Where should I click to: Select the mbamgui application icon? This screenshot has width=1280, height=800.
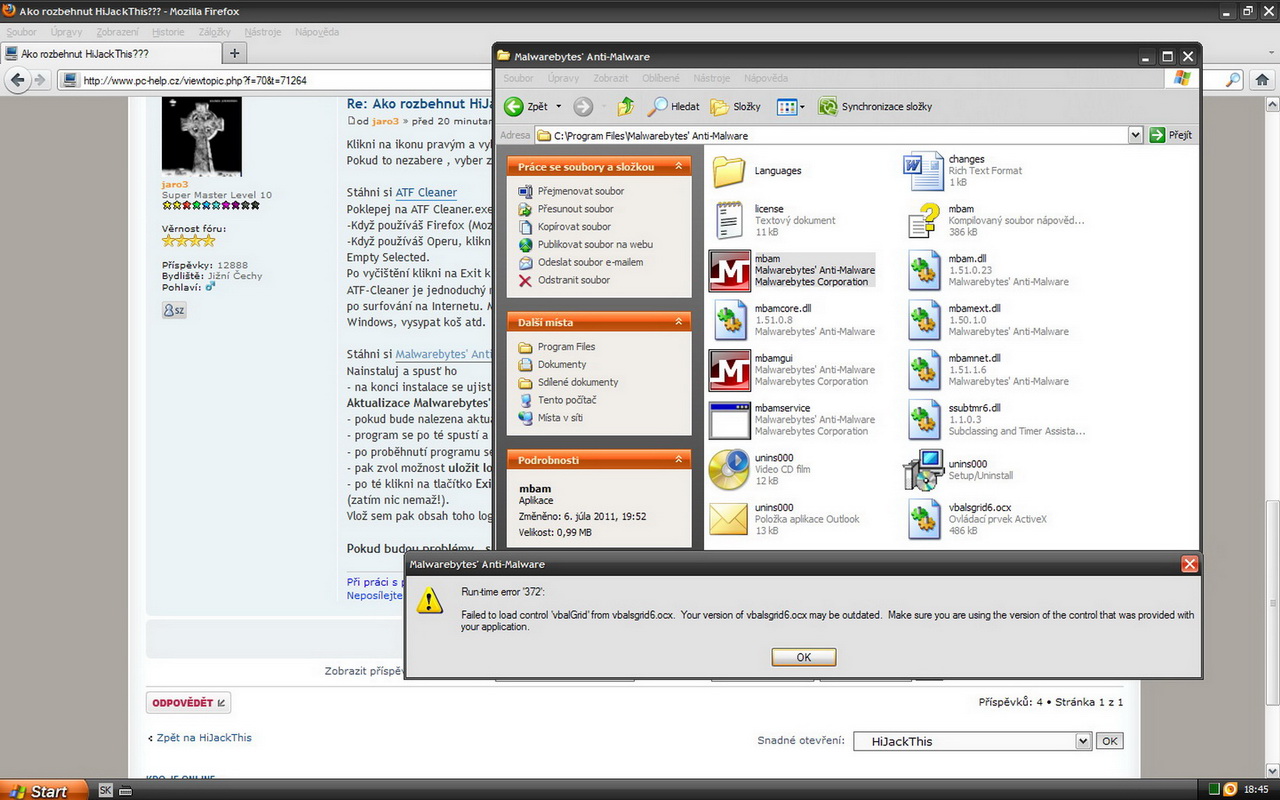[729, 370]
